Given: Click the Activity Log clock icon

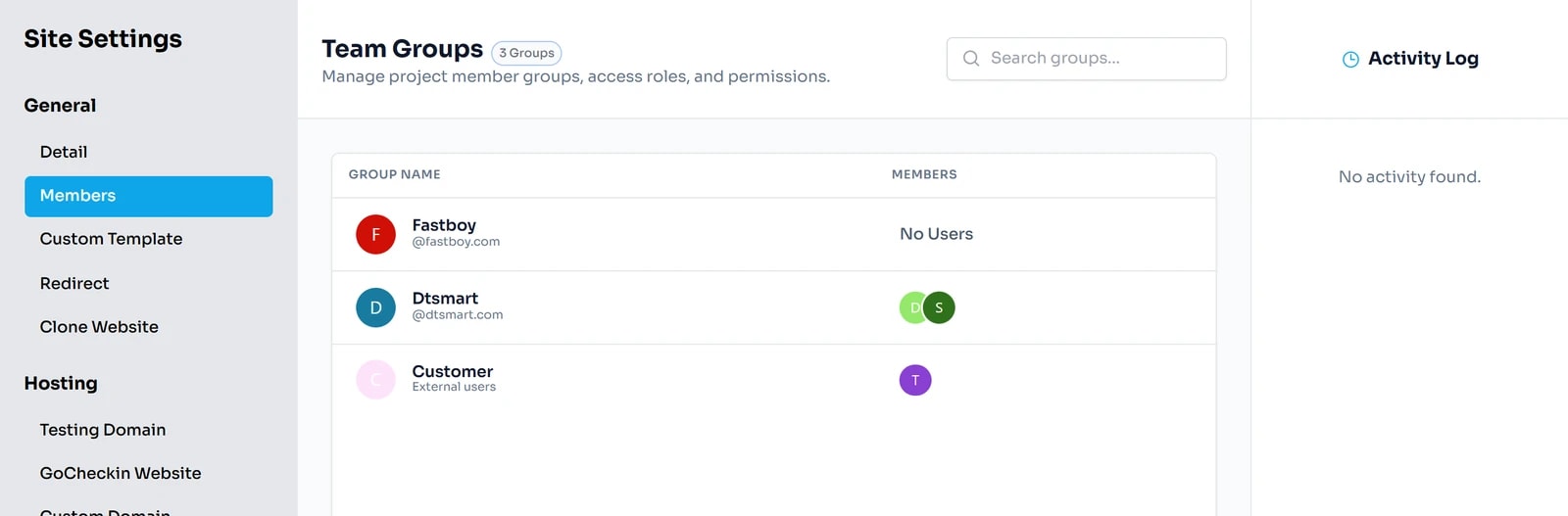Looking at the screenshot, I should click(1350, 59).
